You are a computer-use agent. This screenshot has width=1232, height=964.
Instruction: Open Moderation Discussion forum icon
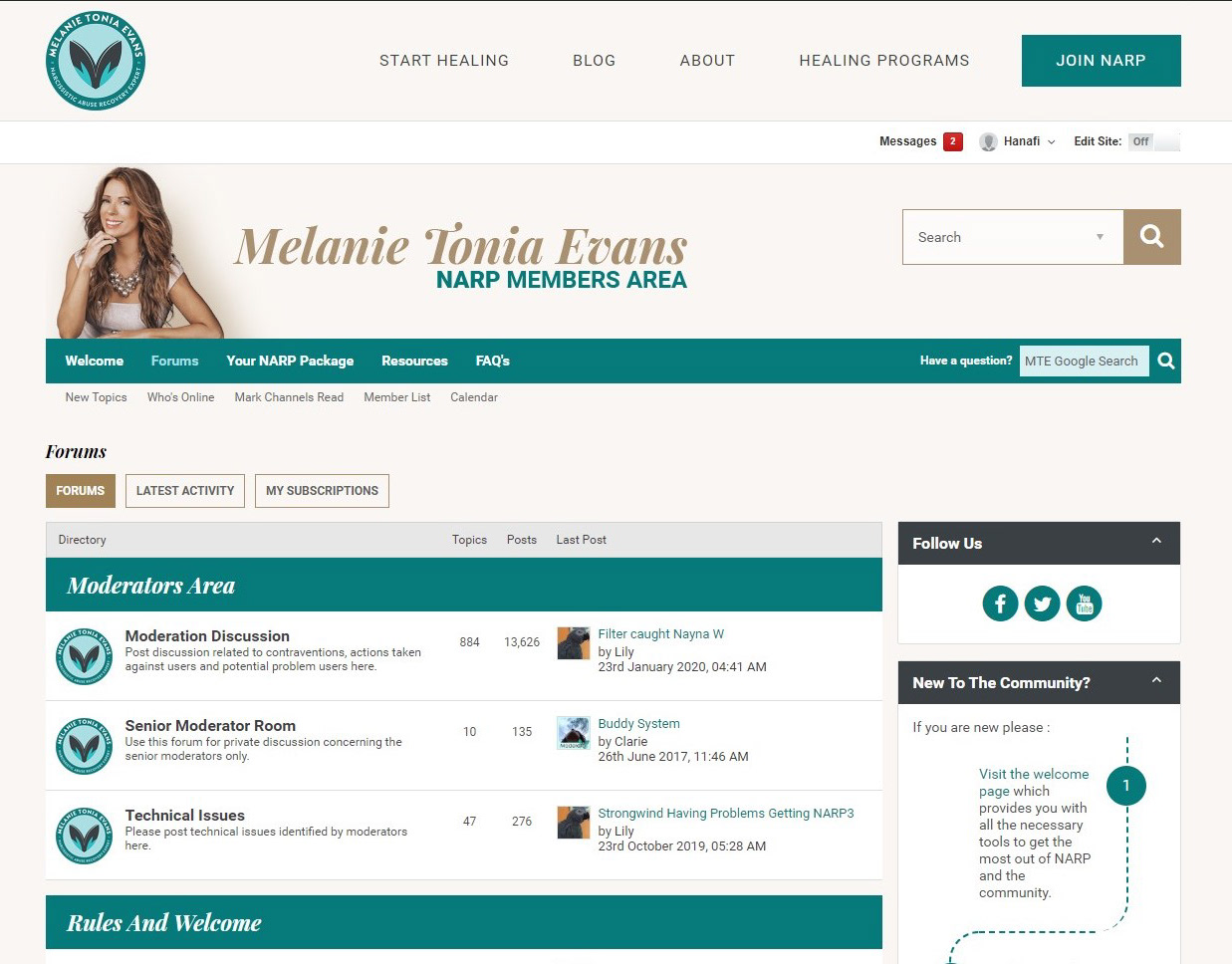[x=84, y=656]
